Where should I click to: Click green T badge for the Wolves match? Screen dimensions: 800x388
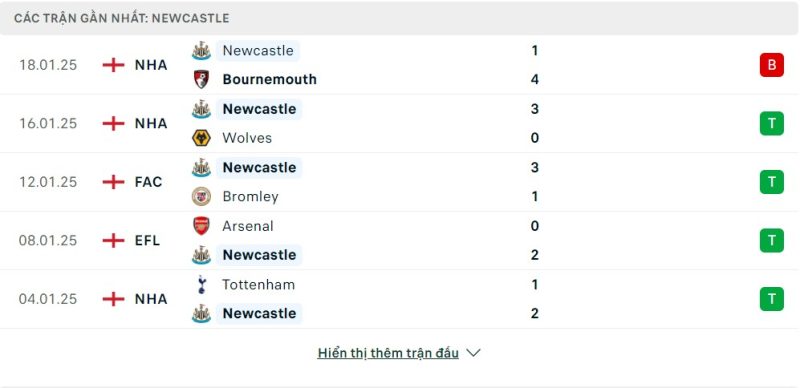click(x=771, y=124)
